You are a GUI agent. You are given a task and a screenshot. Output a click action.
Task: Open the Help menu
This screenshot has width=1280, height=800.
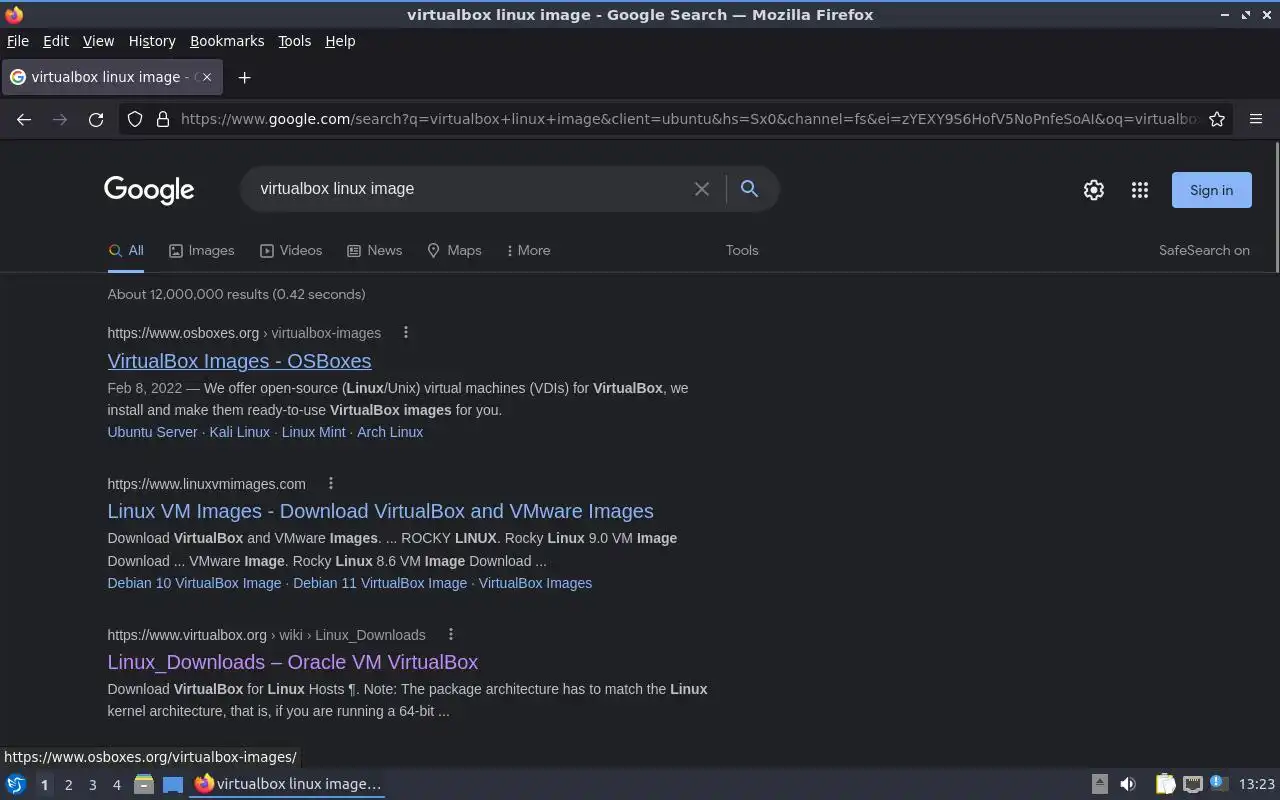click(340, 41)
